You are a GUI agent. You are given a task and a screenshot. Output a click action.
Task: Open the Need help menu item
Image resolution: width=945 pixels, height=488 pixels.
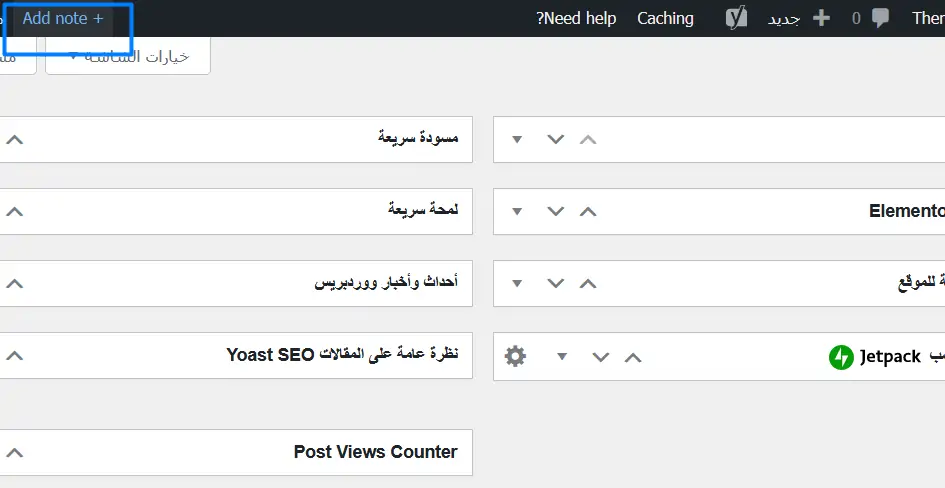(x=576, y=18)
